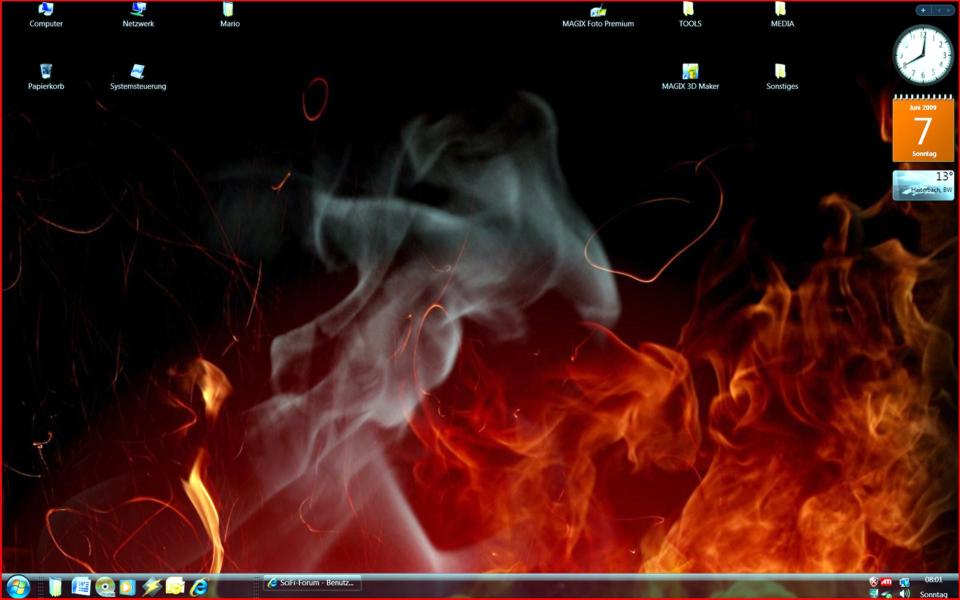Click the taskbar clock showing 08:01

tap(933, 580)
